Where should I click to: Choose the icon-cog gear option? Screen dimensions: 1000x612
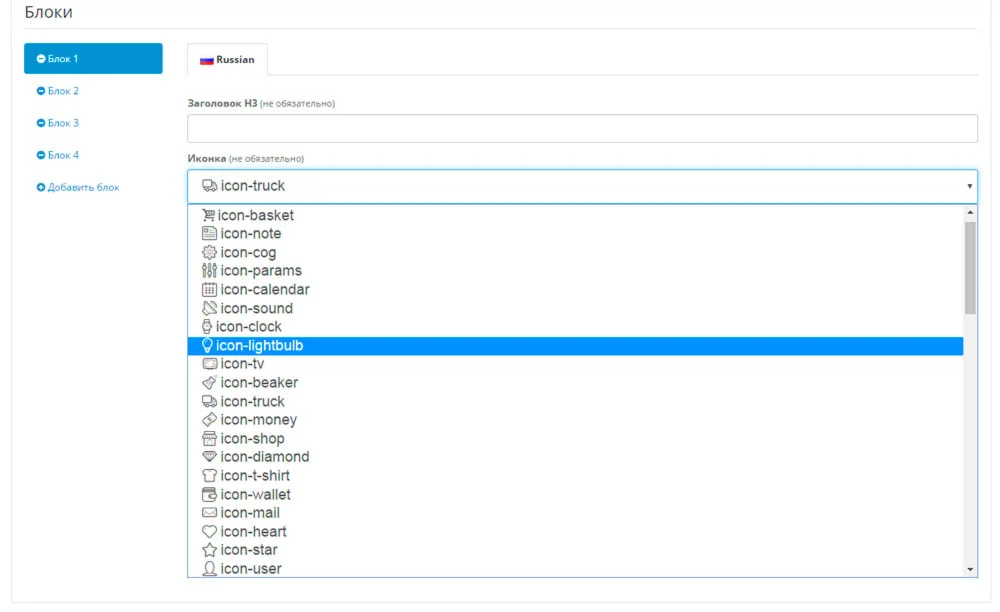pyautogui.click(x=240, y=253)
